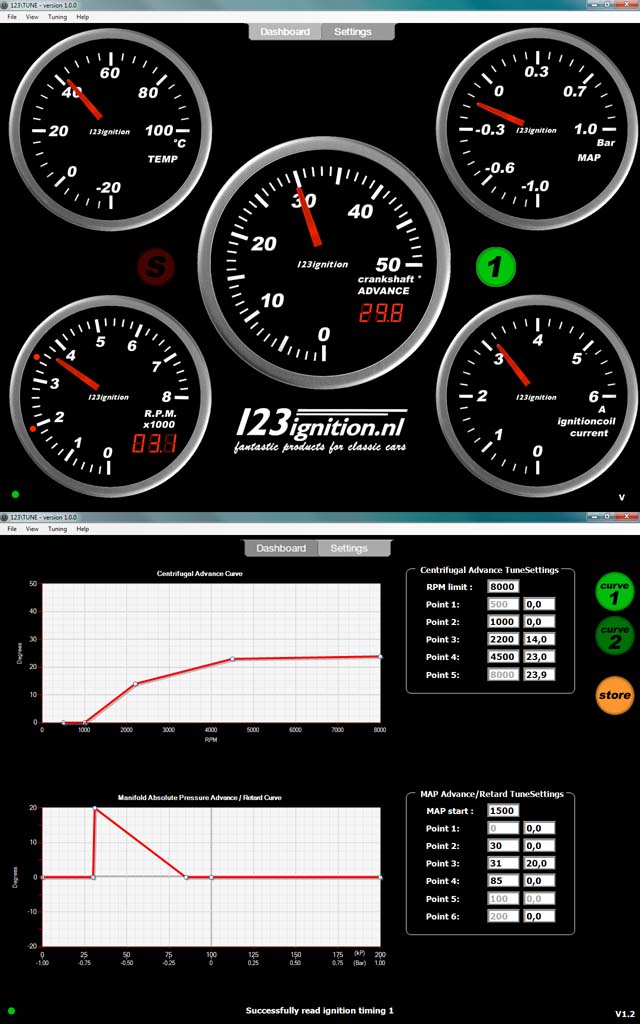Viewport: 640px width, 1024px height.
Task: Click MAP Point 2 degrees field
Action: [x=539, y=846]
